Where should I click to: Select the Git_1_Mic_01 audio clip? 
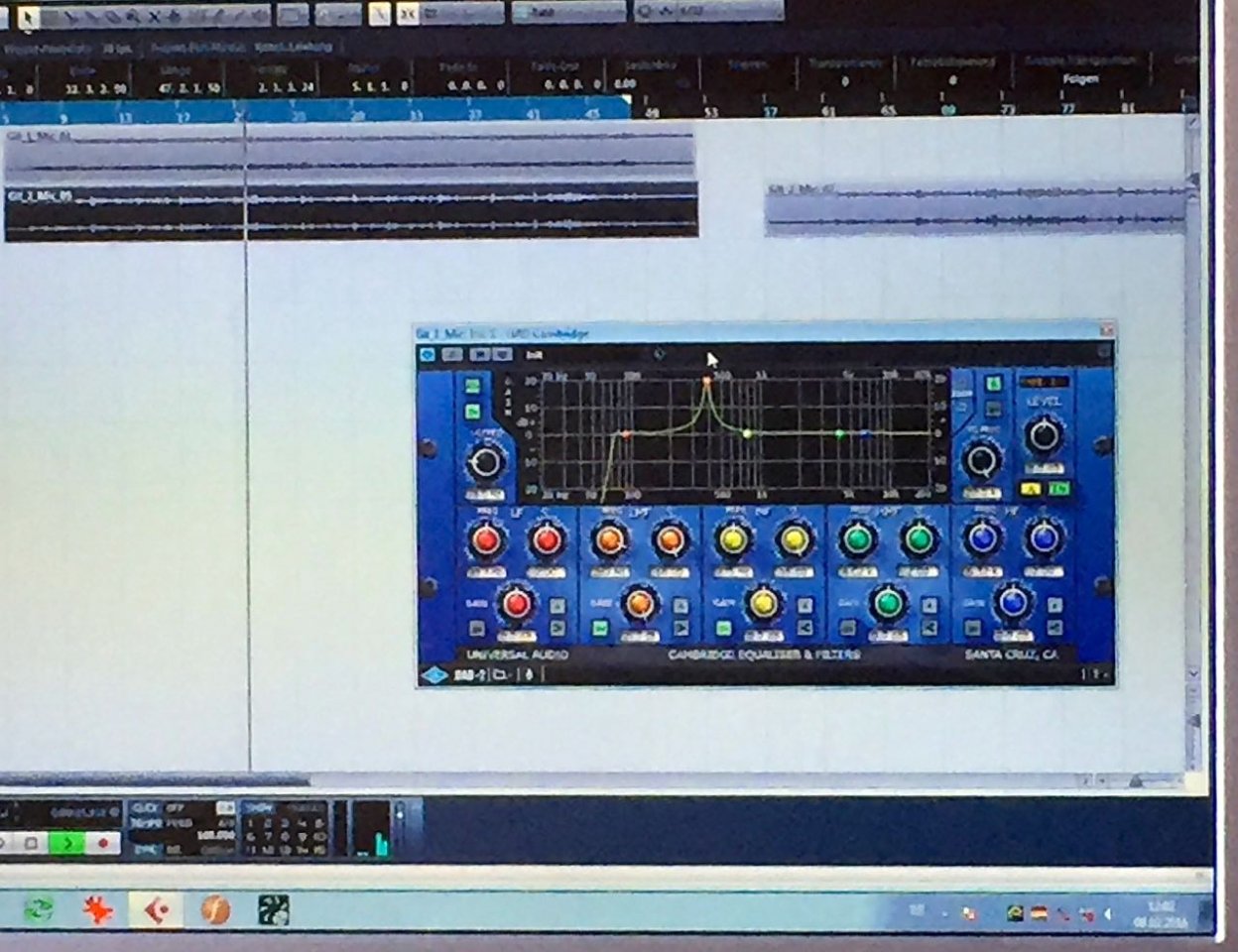click(349, 152)
